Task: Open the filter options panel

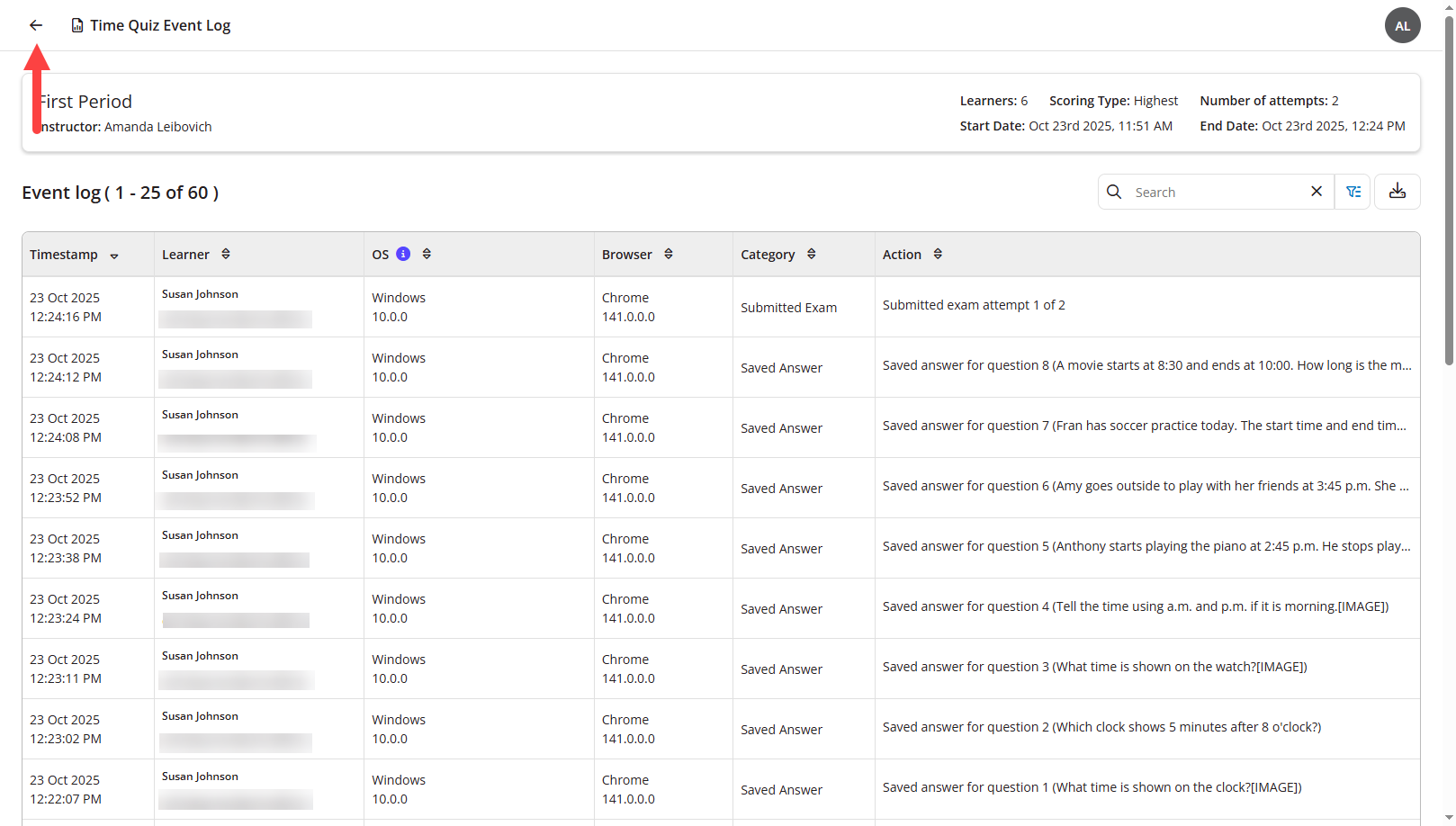Action: click(1353, 191)
